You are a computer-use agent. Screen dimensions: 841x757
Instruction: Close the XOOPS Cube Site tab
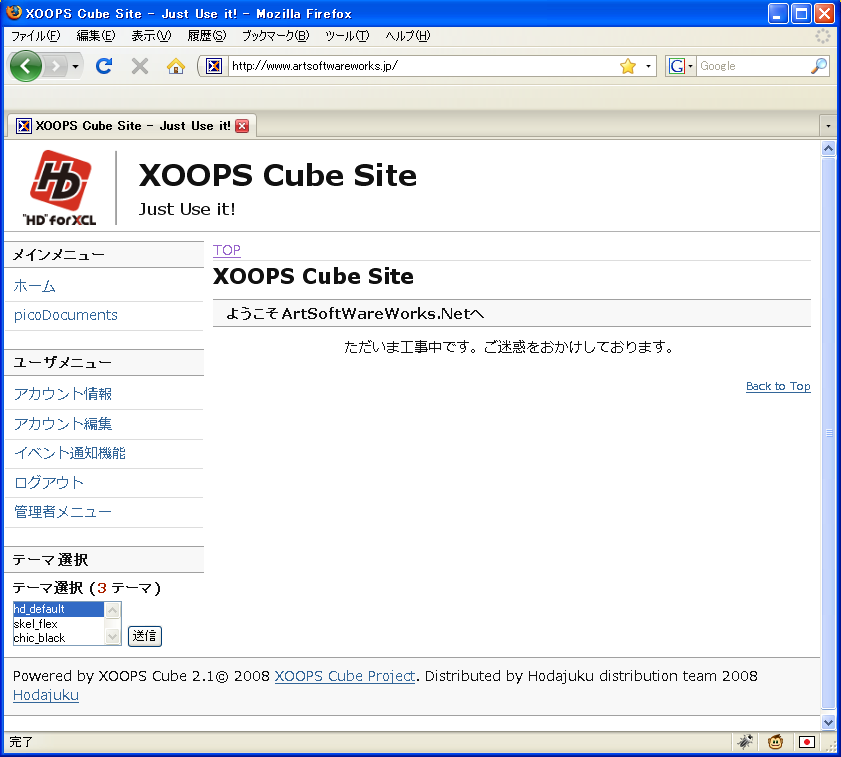pos(242,126)
